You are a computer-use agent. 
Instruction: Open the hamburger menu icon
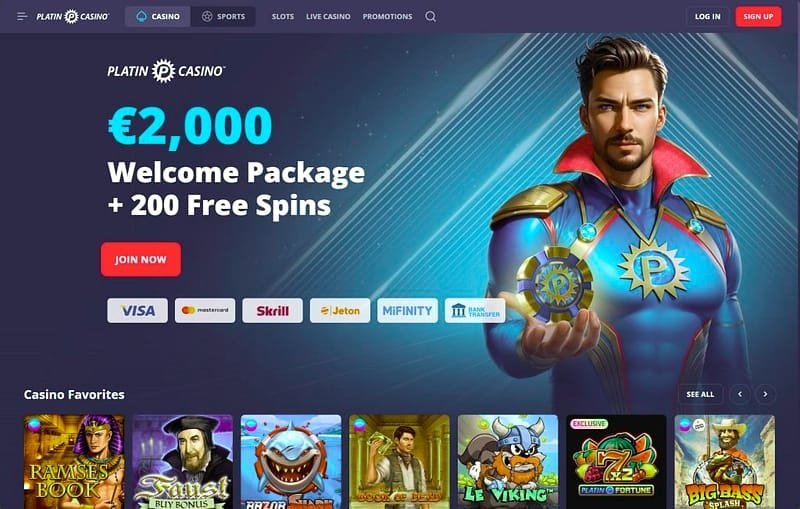pyautogui.click(x=22, y=16)
